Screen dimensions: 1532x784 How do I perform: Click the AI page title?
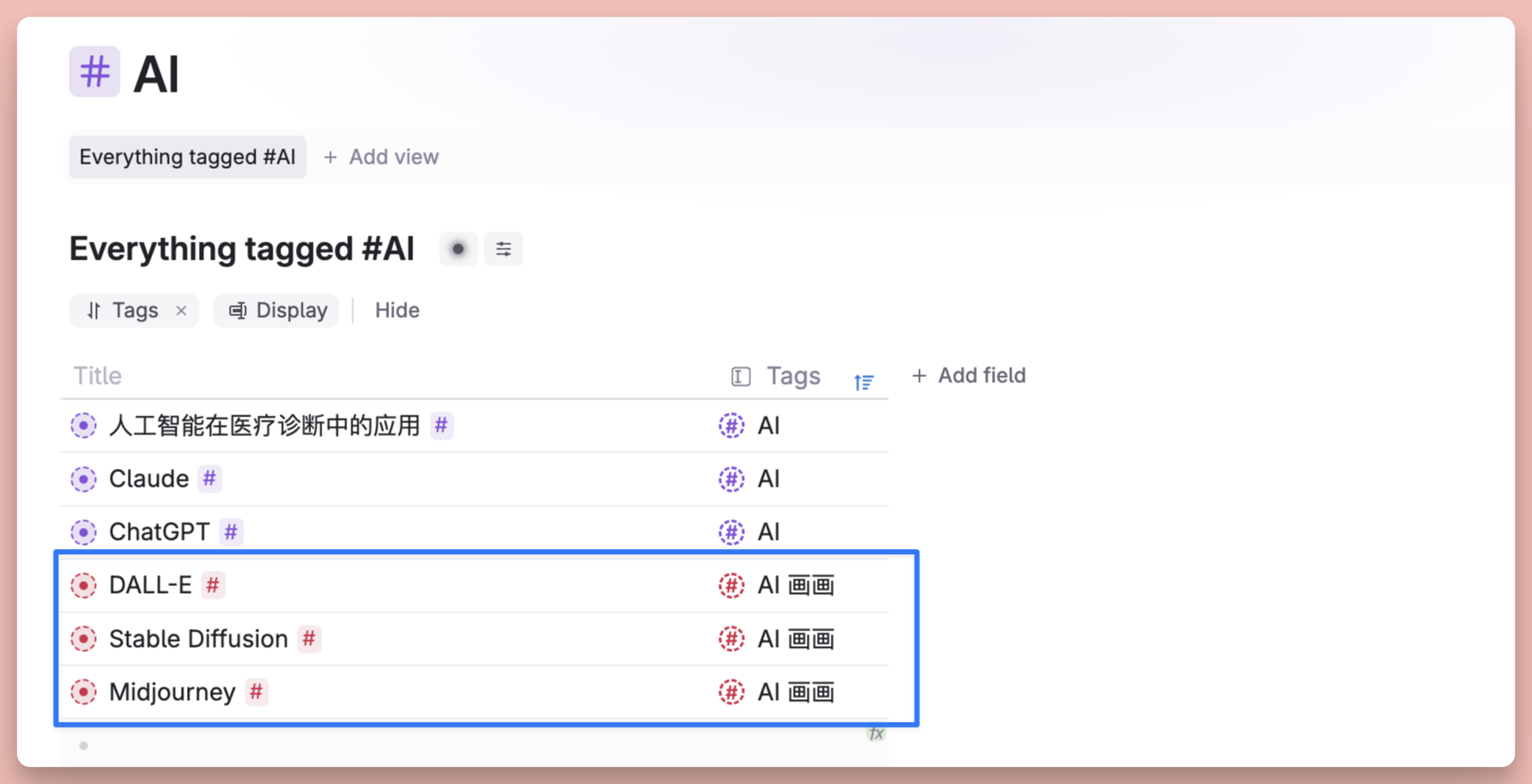[x=156, y=74]
